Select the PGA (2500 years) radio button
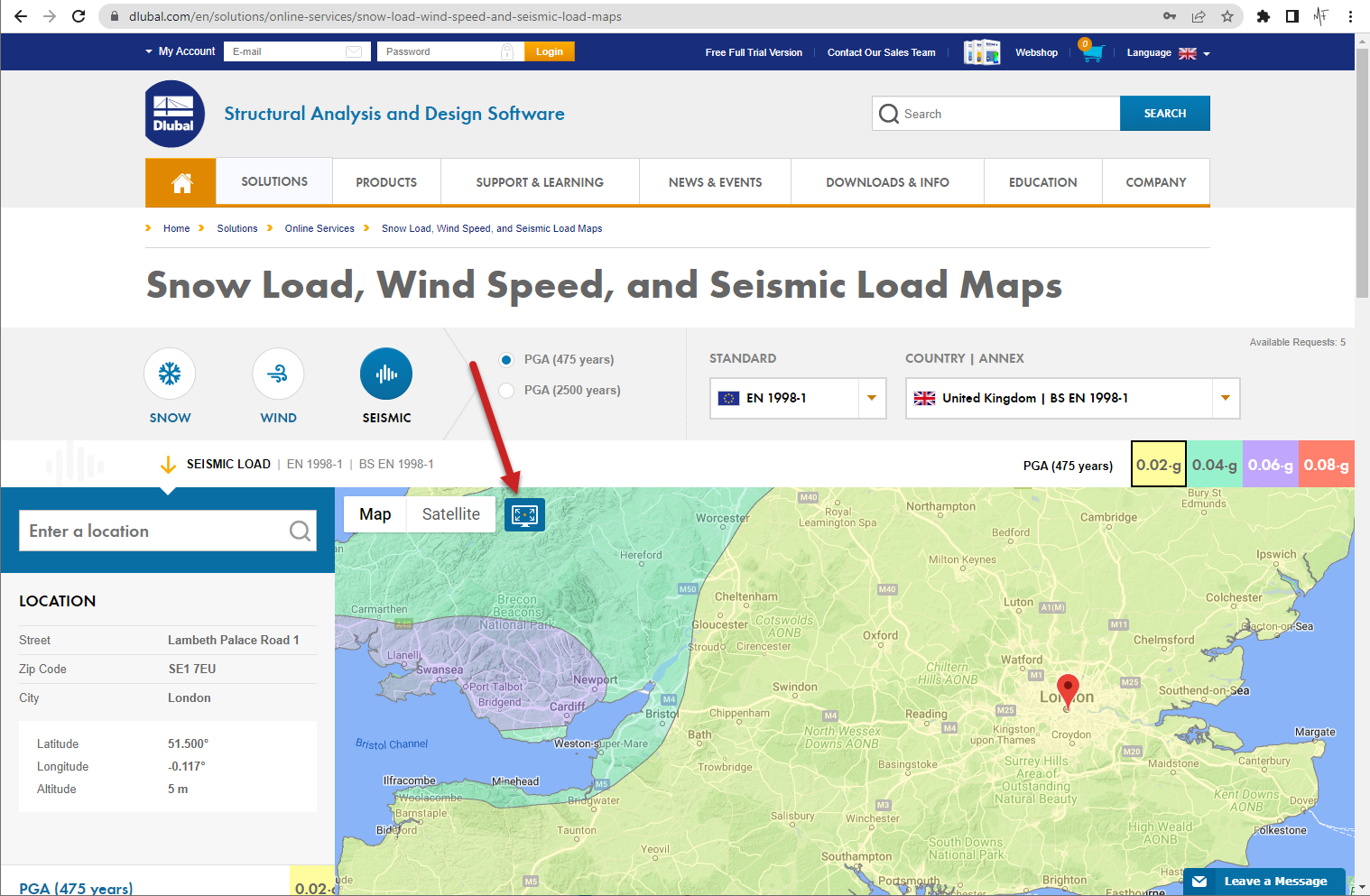Image resolution: width=1370 pixels, height=896 pixels. (506, 390)
